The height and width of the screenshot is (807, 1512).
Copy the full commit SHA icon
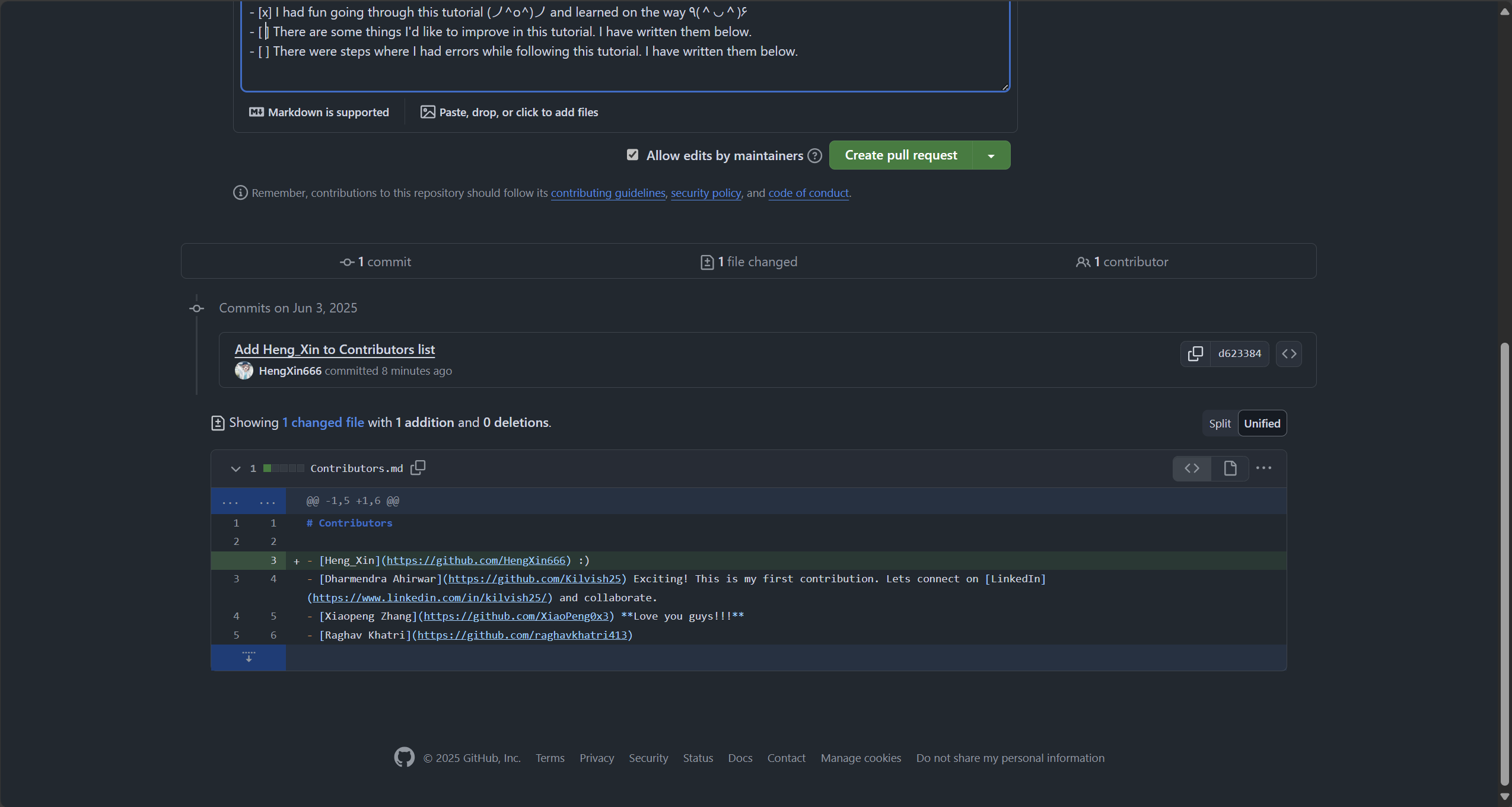tap(1195, 353)
